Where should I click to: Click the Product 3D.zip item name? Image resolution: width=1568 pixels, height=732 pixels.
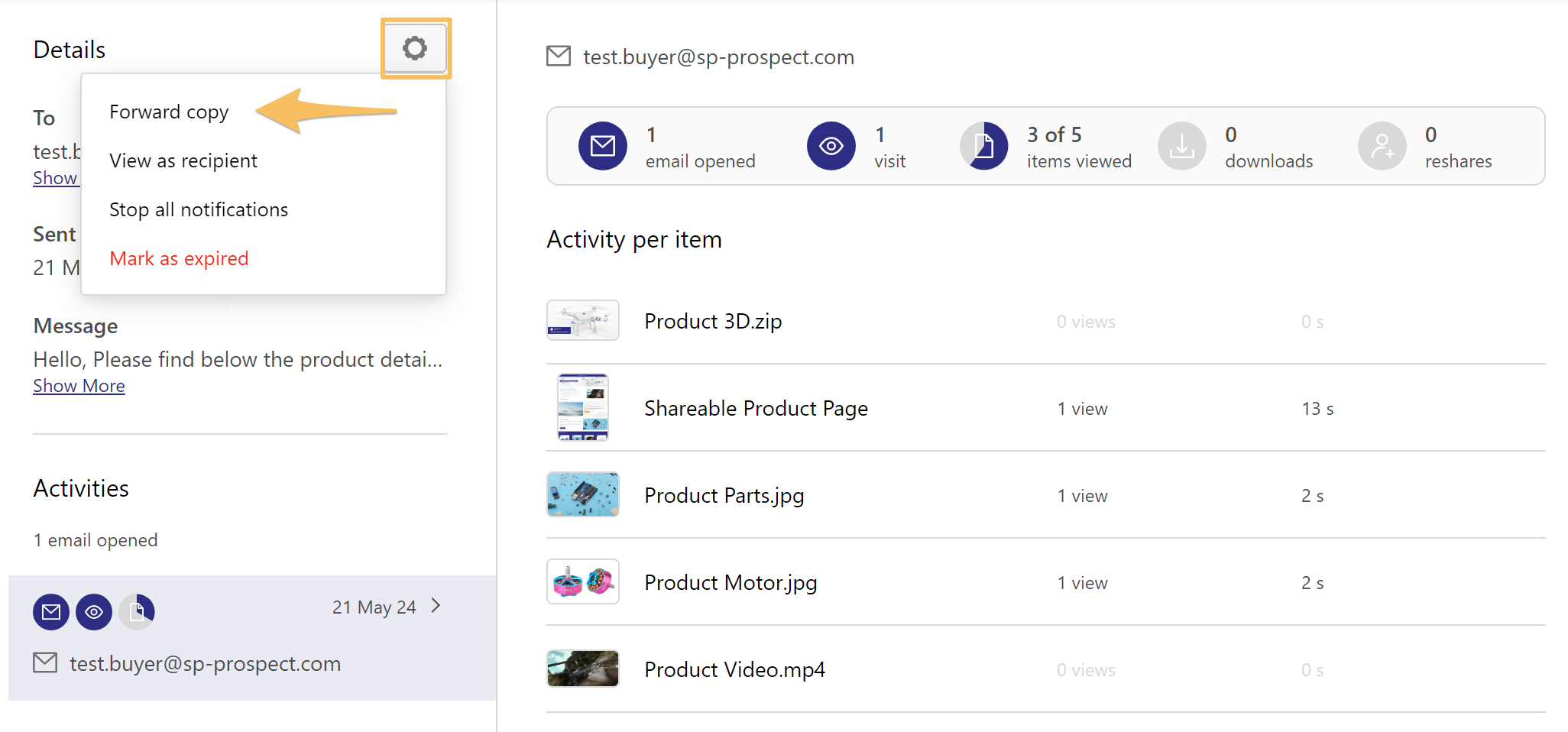click(713, 321)
